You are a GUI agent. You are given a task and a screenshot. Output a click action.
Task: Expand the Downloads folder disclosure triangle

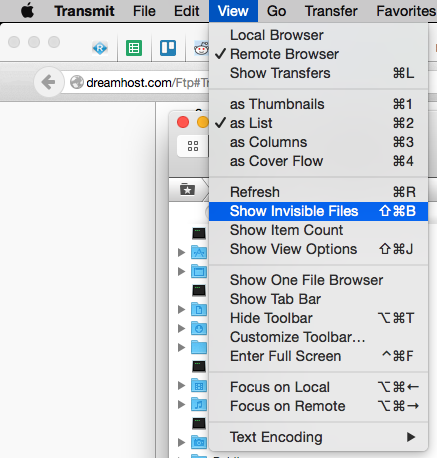[x=181, y=329]
